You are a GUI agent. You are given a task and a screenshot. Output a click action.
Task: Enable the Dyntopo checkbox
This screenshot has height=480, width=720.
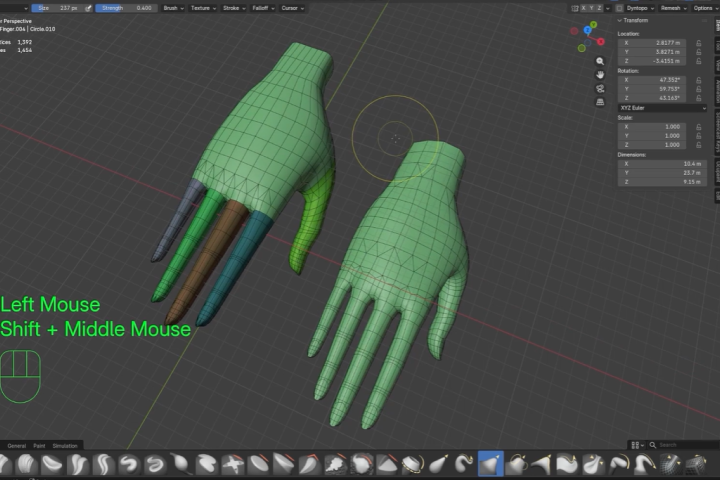pos(619,8)
